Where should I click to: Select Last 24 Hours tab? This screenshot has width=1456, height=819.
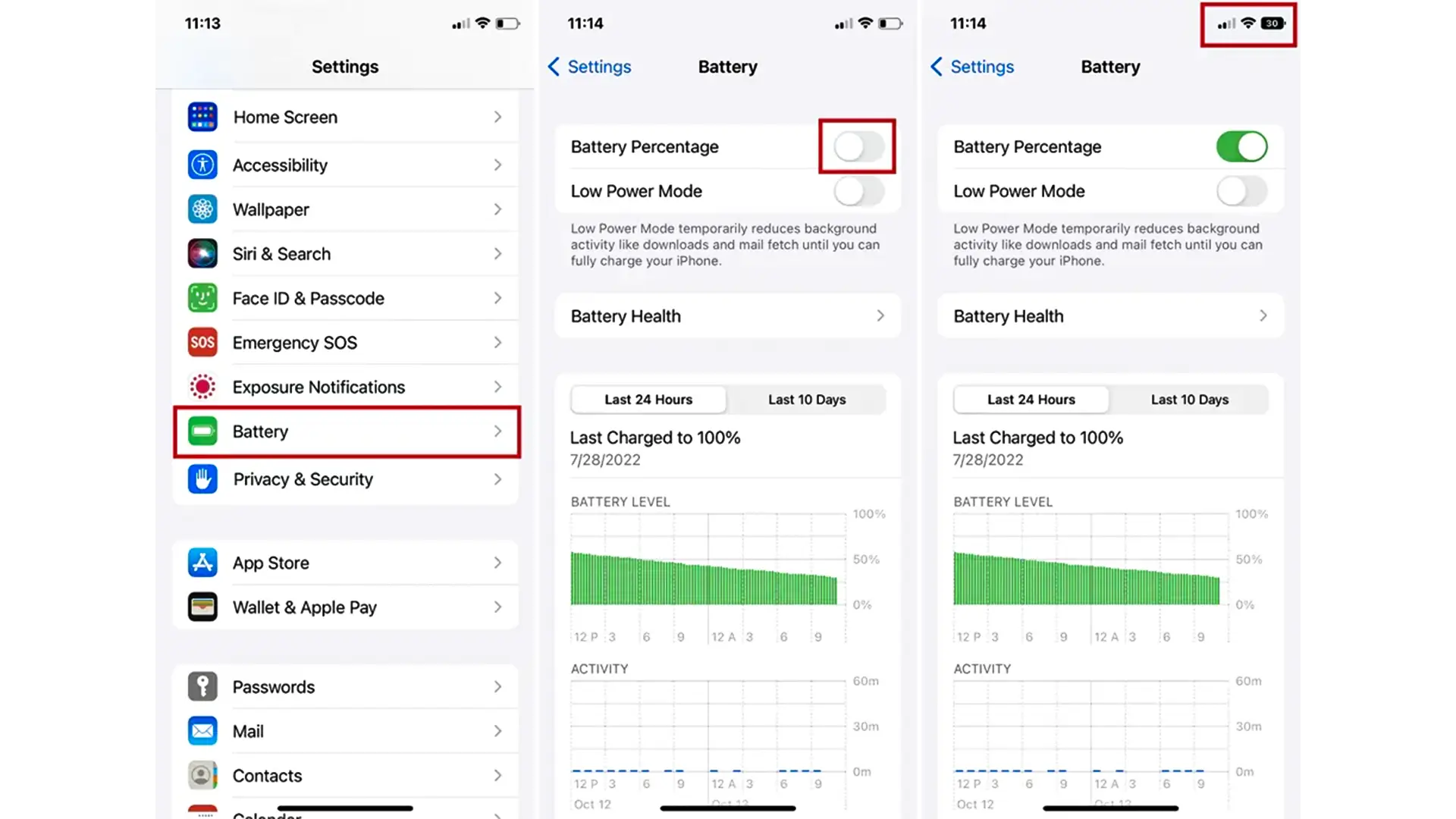click(648, 399)
